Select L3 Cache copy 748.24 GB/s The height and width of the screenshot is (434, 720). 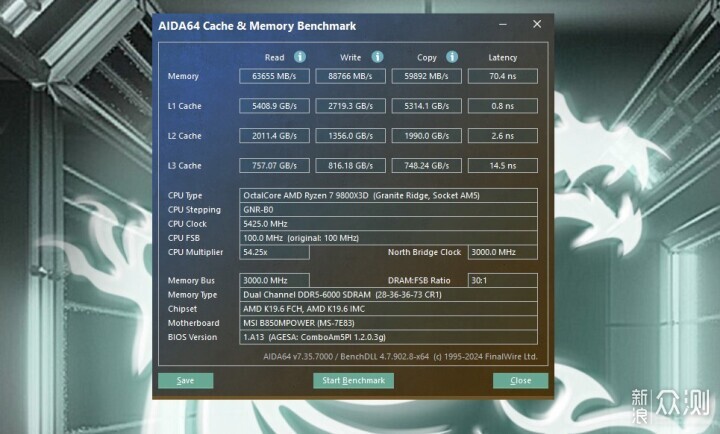tap(427, 166)
